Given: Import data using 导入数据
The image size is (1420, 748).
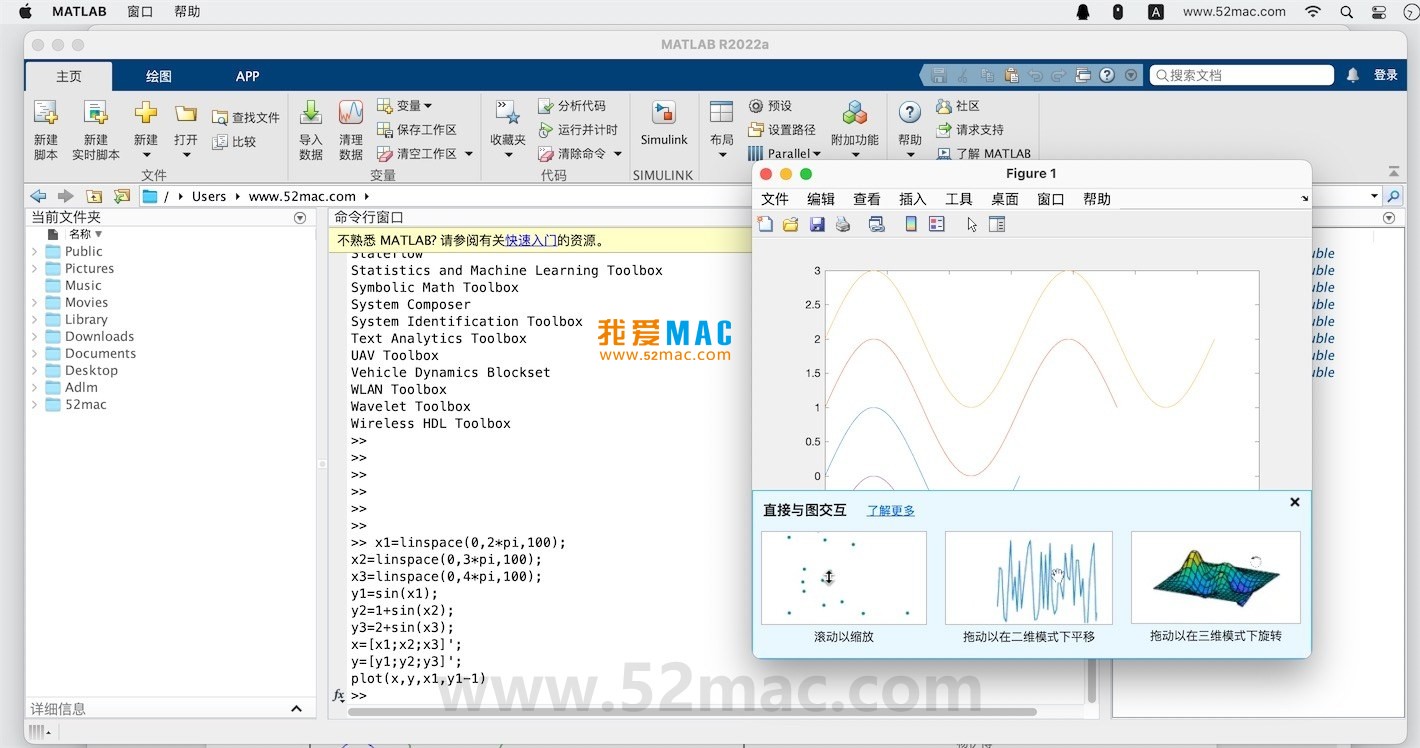Looking at the screenshot, I should 311,130.
